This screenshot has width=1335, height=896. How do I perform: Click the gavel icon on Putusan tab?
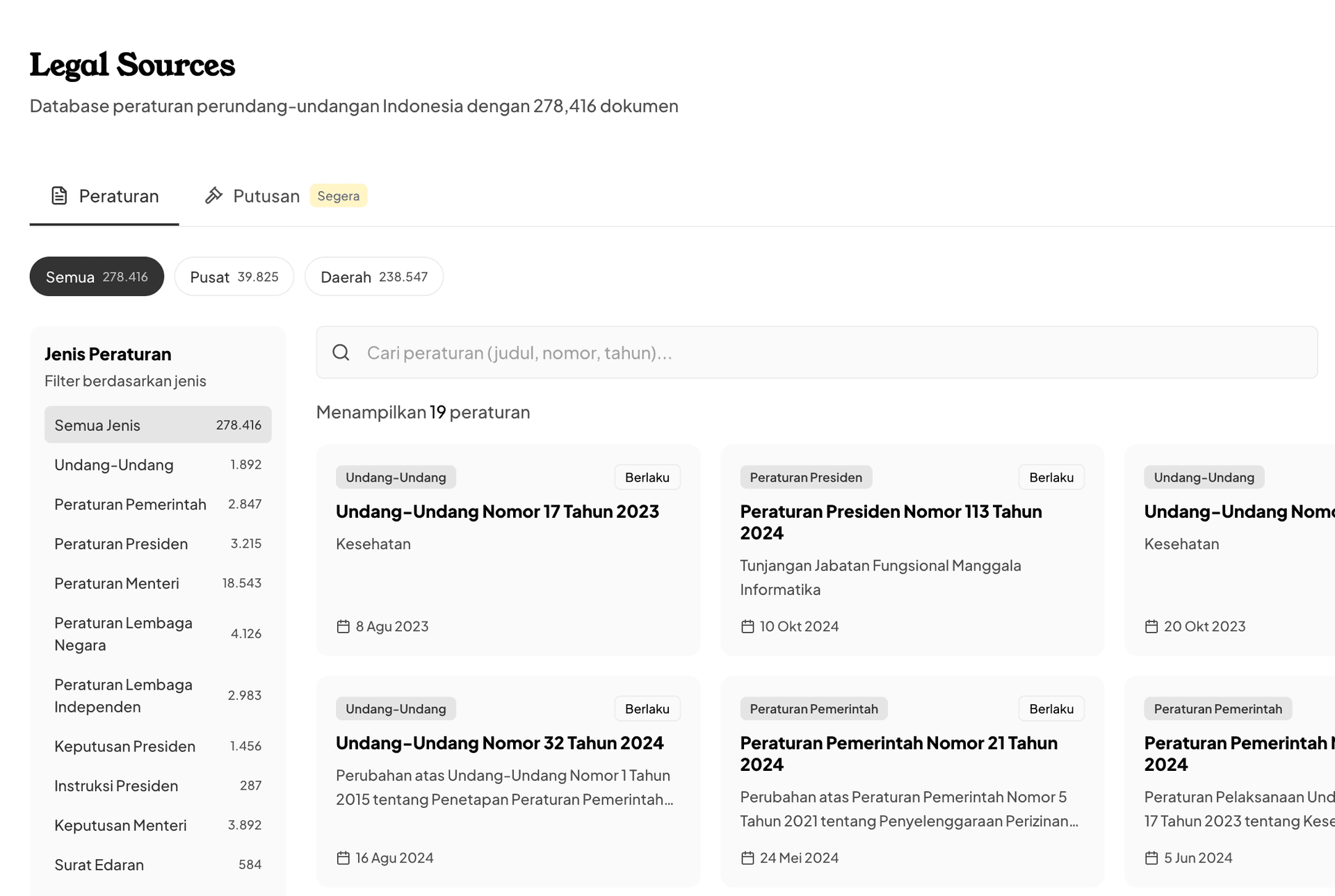[x=213, y=196]
